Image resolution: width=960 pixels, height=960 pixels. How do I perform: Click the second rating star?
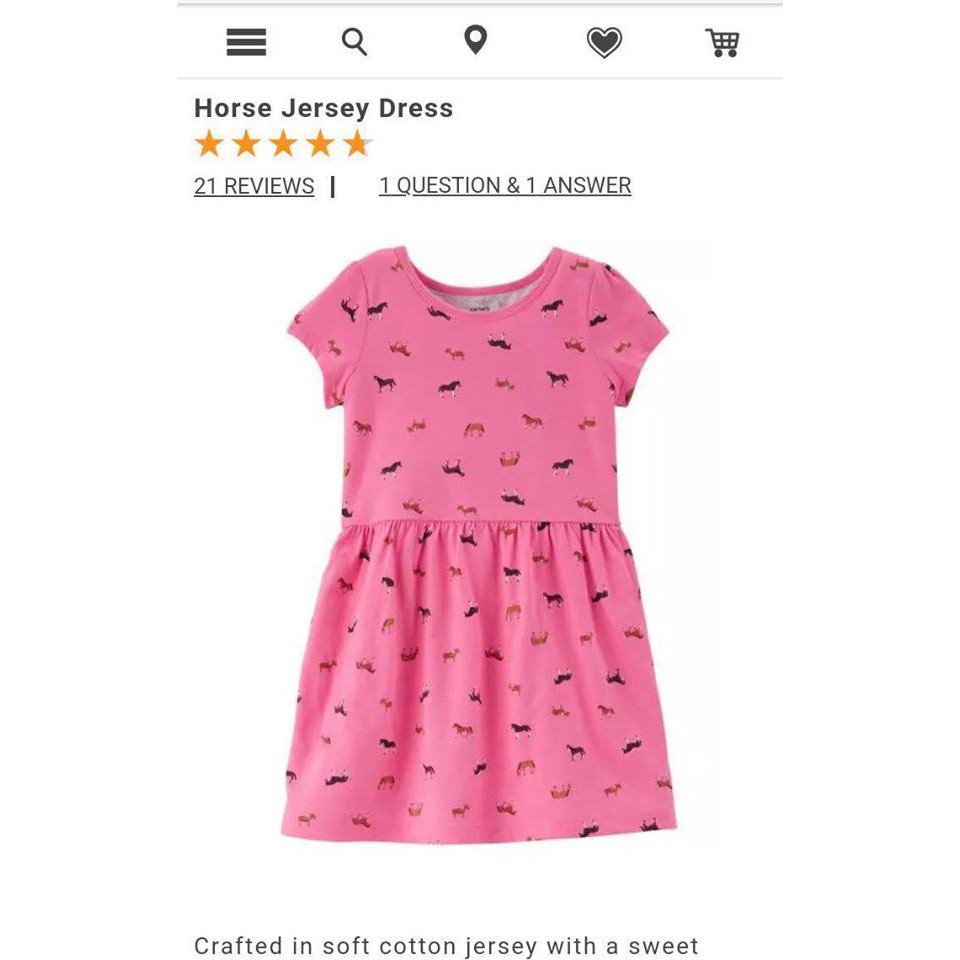(246, 144)
